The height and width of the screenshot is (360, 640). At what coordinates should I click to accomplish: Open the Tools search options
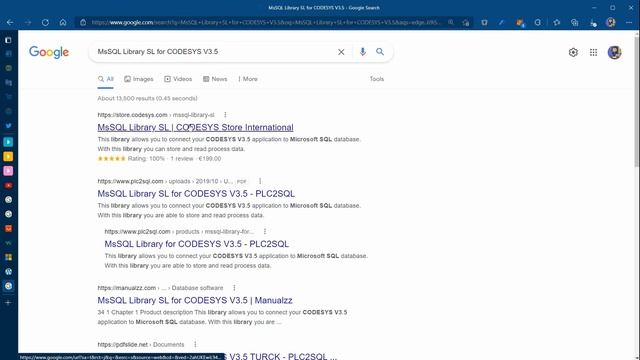[377, 79]
